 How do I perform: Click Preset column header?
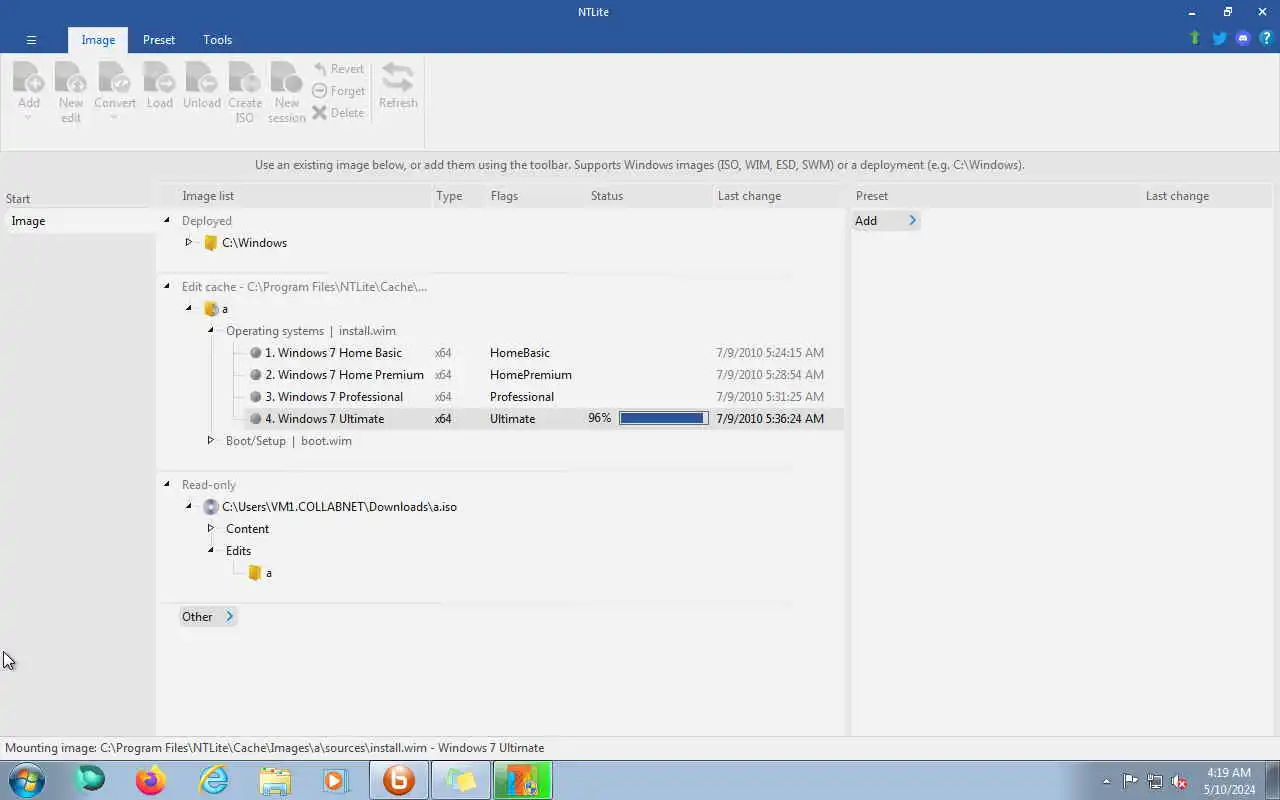(996, 196)
